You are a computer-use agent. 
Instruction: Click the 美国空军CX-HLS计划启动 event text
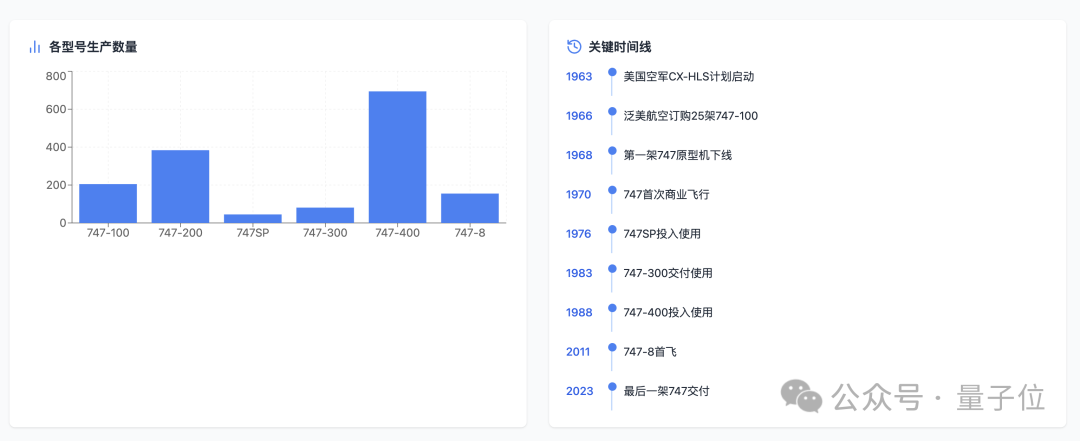pos(688,76)
